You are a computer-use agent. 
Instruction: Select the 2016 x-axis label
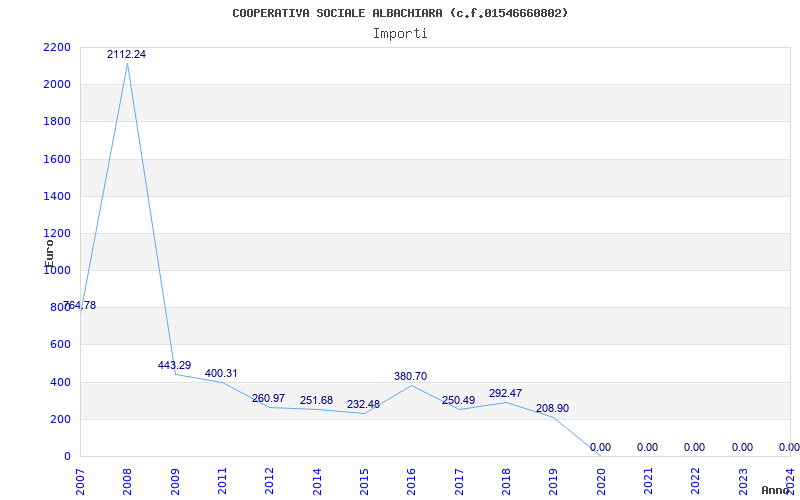click(411, 482)
